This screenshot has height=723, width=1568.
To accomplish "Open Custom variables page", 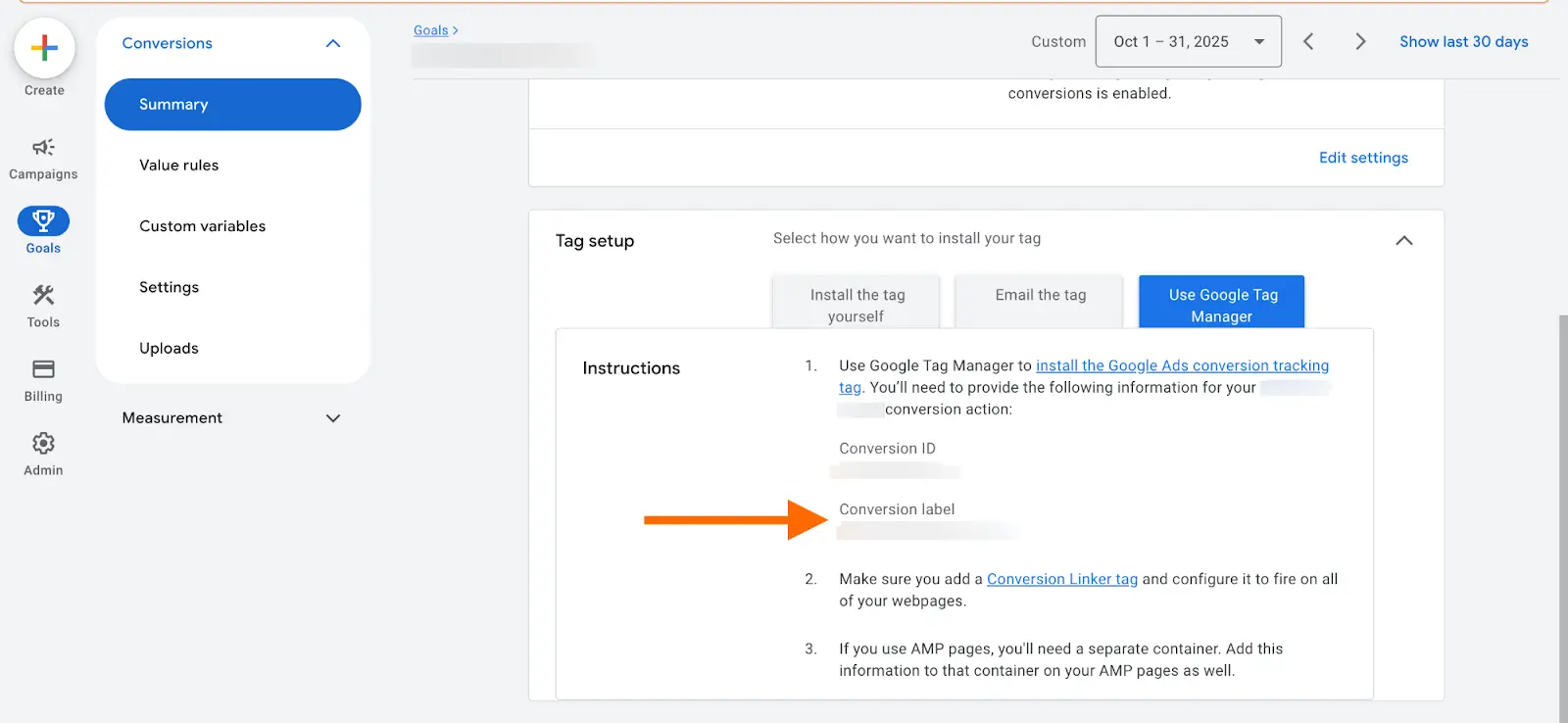I will pos(203,226).
